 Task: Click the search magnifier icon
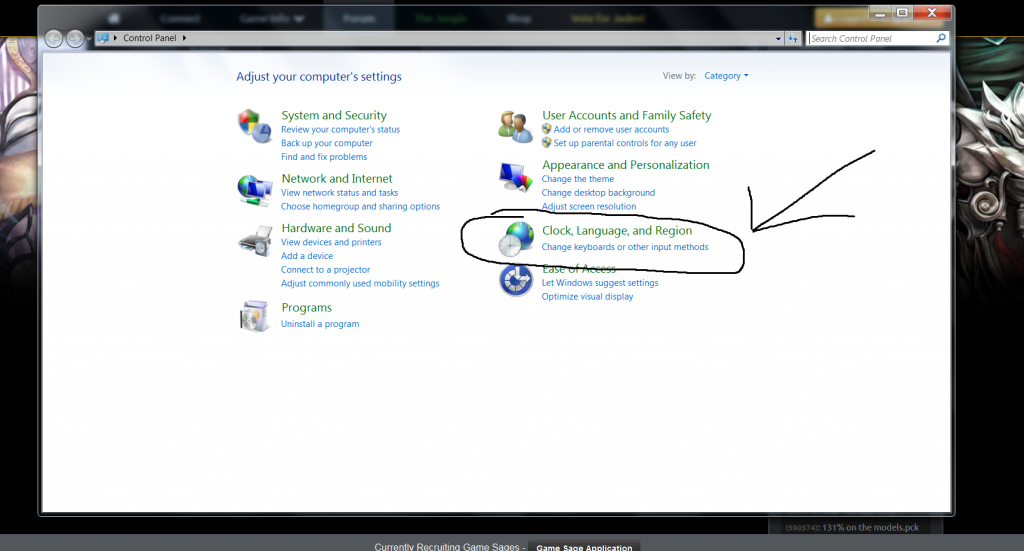[x=940, y=38]
